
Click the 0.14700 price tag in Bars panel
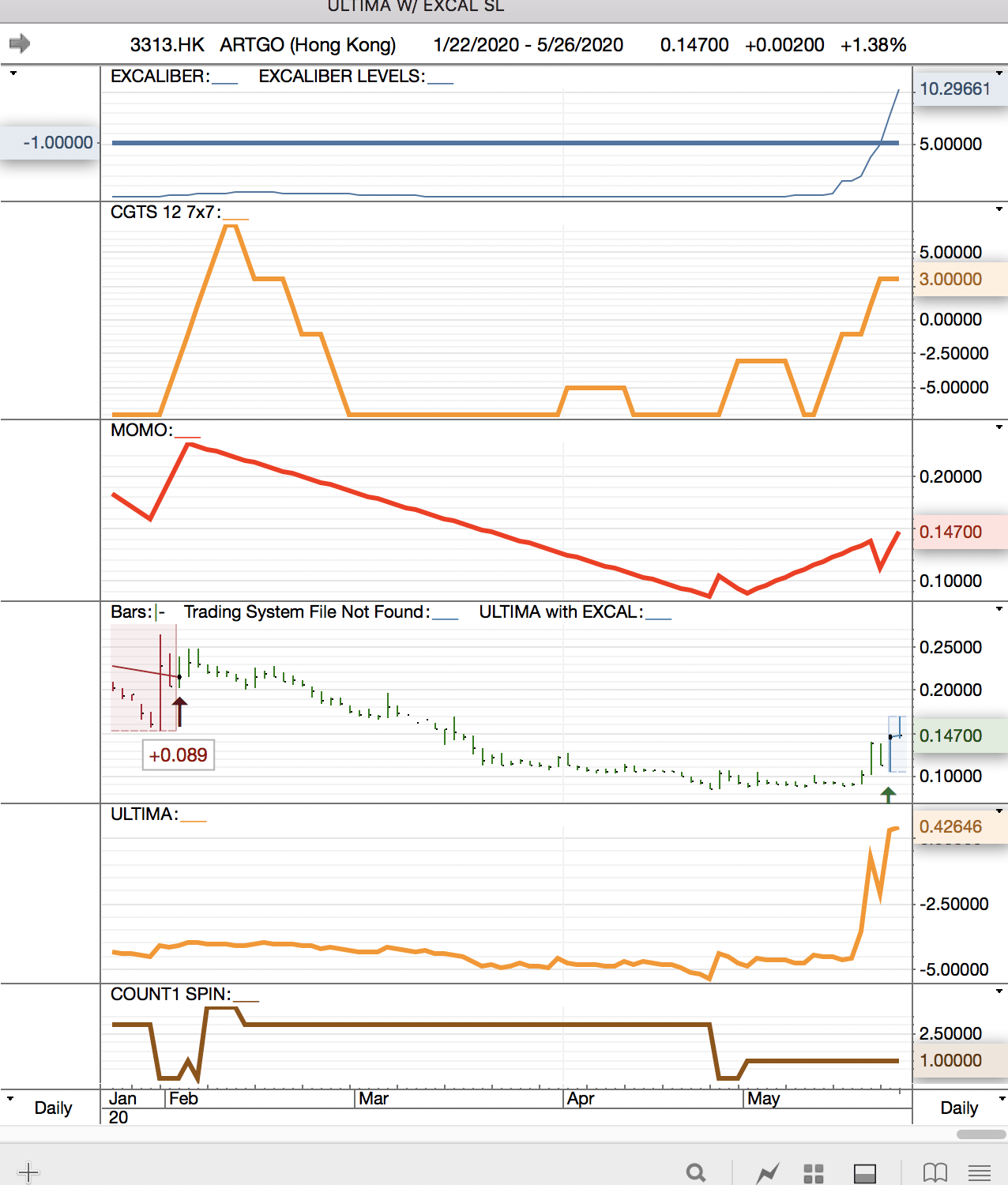tap(960, 735)
